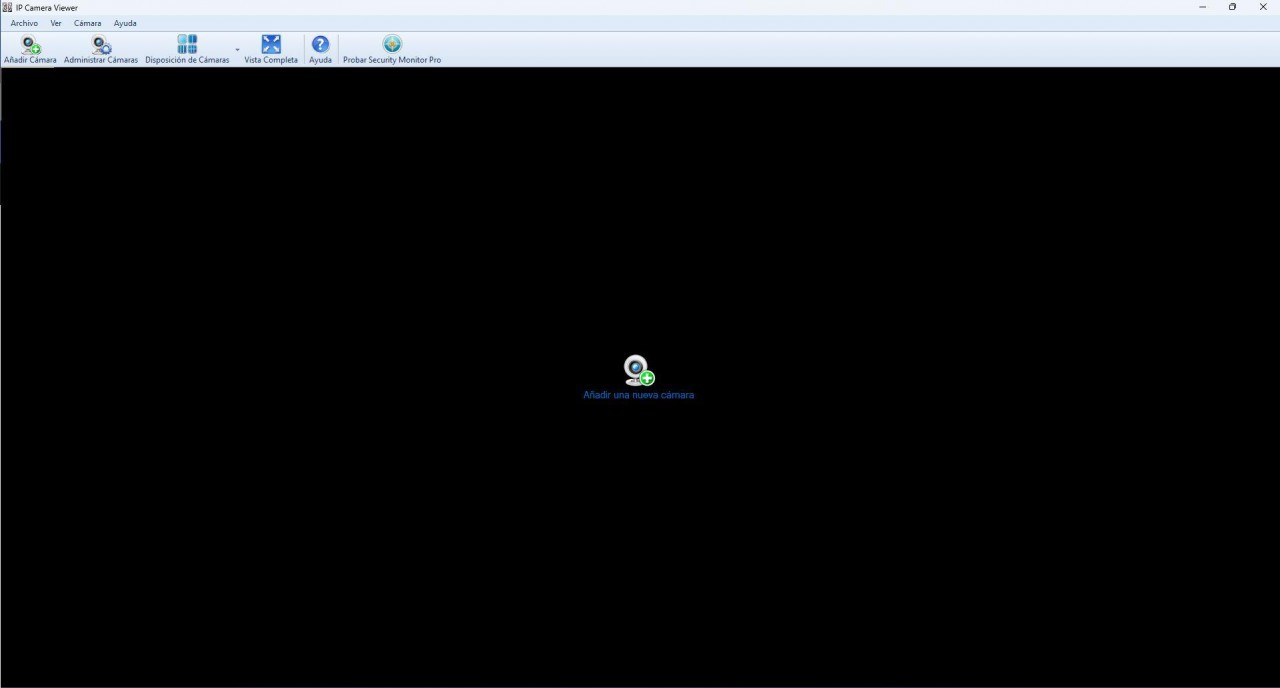This screenshot has width=1280, height=688.
Task: Close the IP Camera Viewer window
Action: pos(1263,7)
